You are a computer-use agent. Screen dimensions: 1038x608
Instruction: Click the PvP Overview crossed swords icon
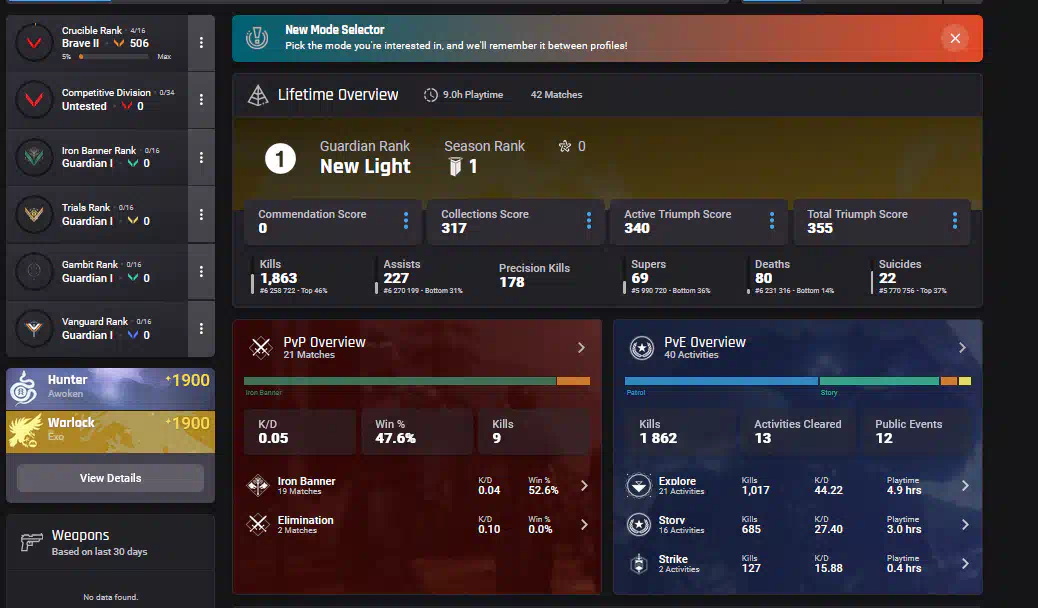pos(261,348)
